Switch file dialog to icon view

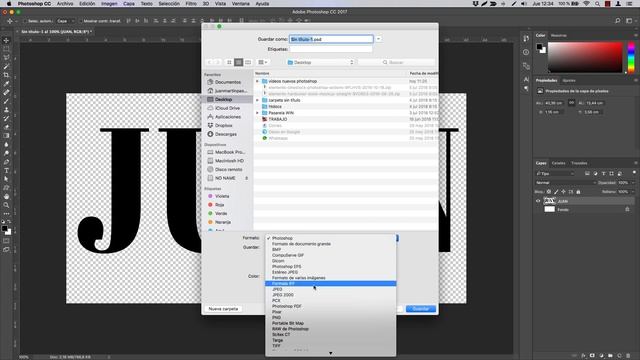(229, 62)
